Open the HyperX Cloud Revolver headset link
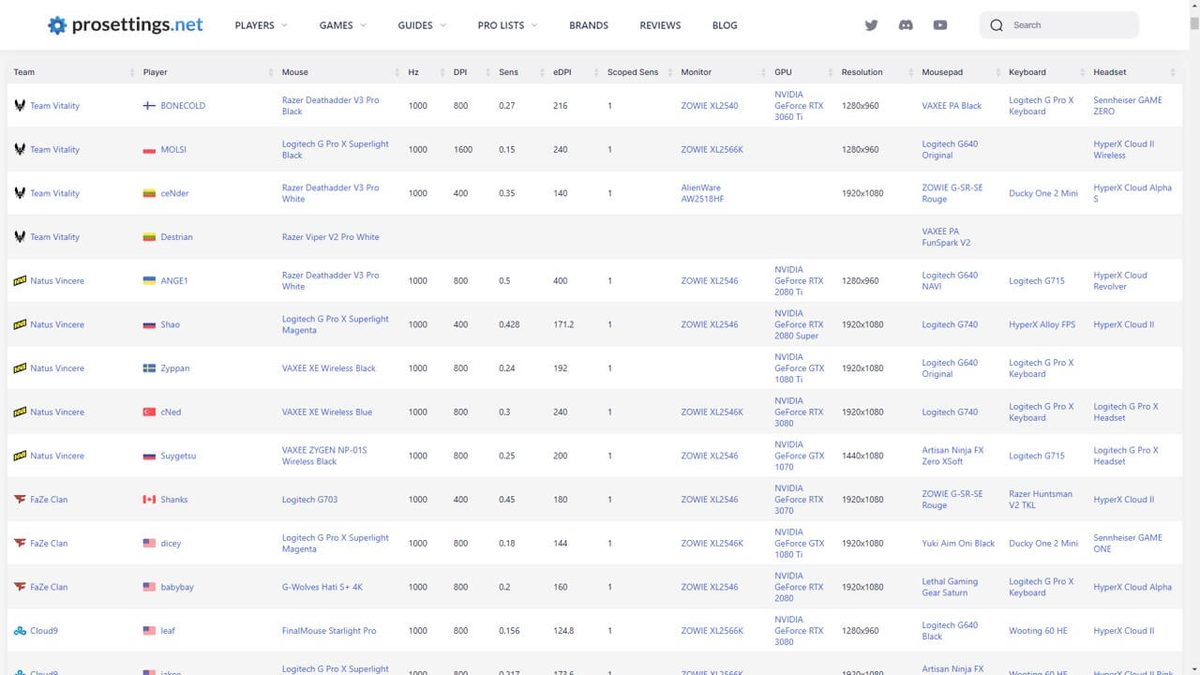The image size is (1200, 675). click(1120, 281)
